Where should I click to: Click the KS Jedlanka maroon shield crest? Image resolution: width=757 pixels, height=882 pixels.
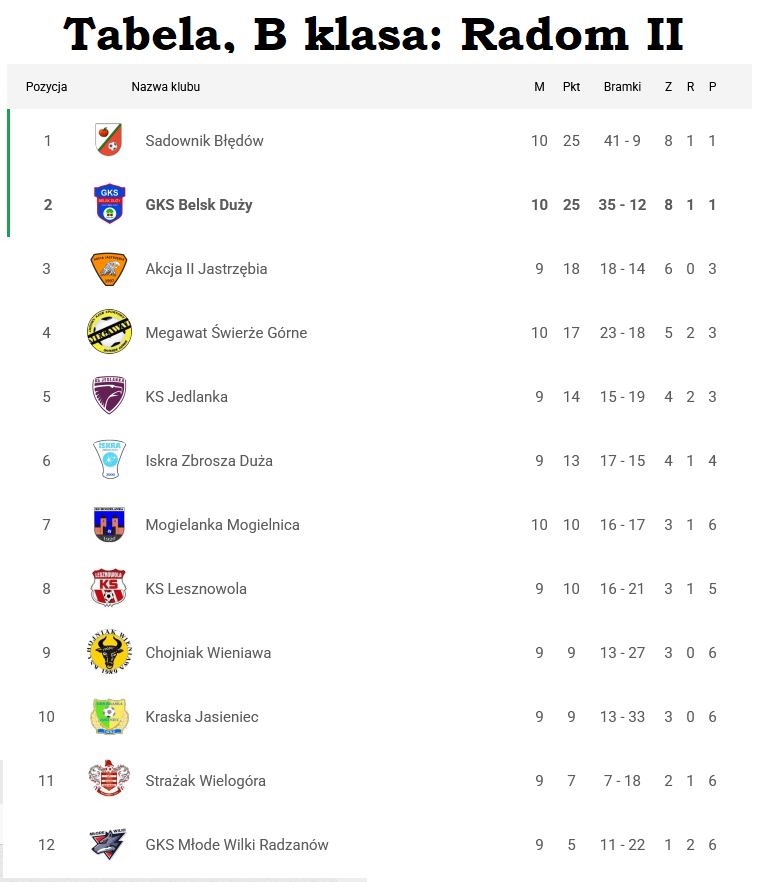coord(109,396)
